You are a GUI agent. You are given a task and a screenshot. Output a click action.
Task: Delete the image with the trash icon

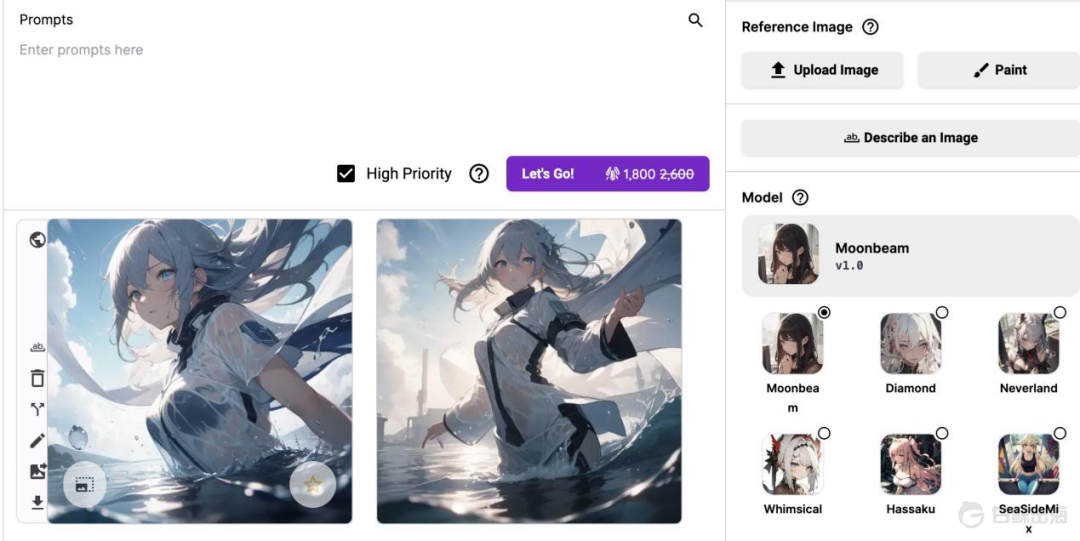pos(37,378)
